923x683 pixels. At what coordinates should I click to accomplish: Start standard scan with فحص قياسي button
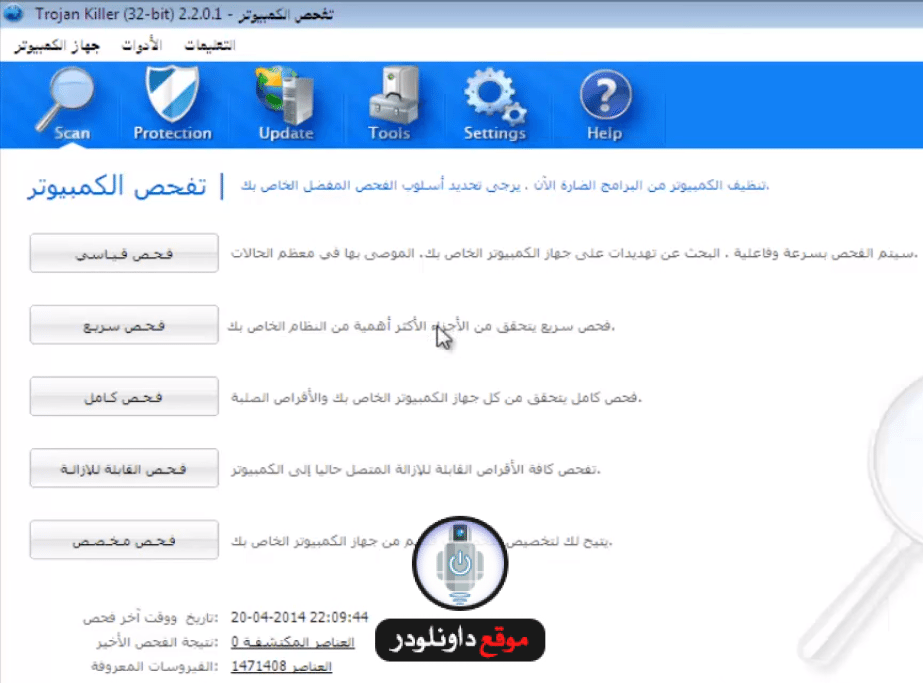[x=124, y=253]
